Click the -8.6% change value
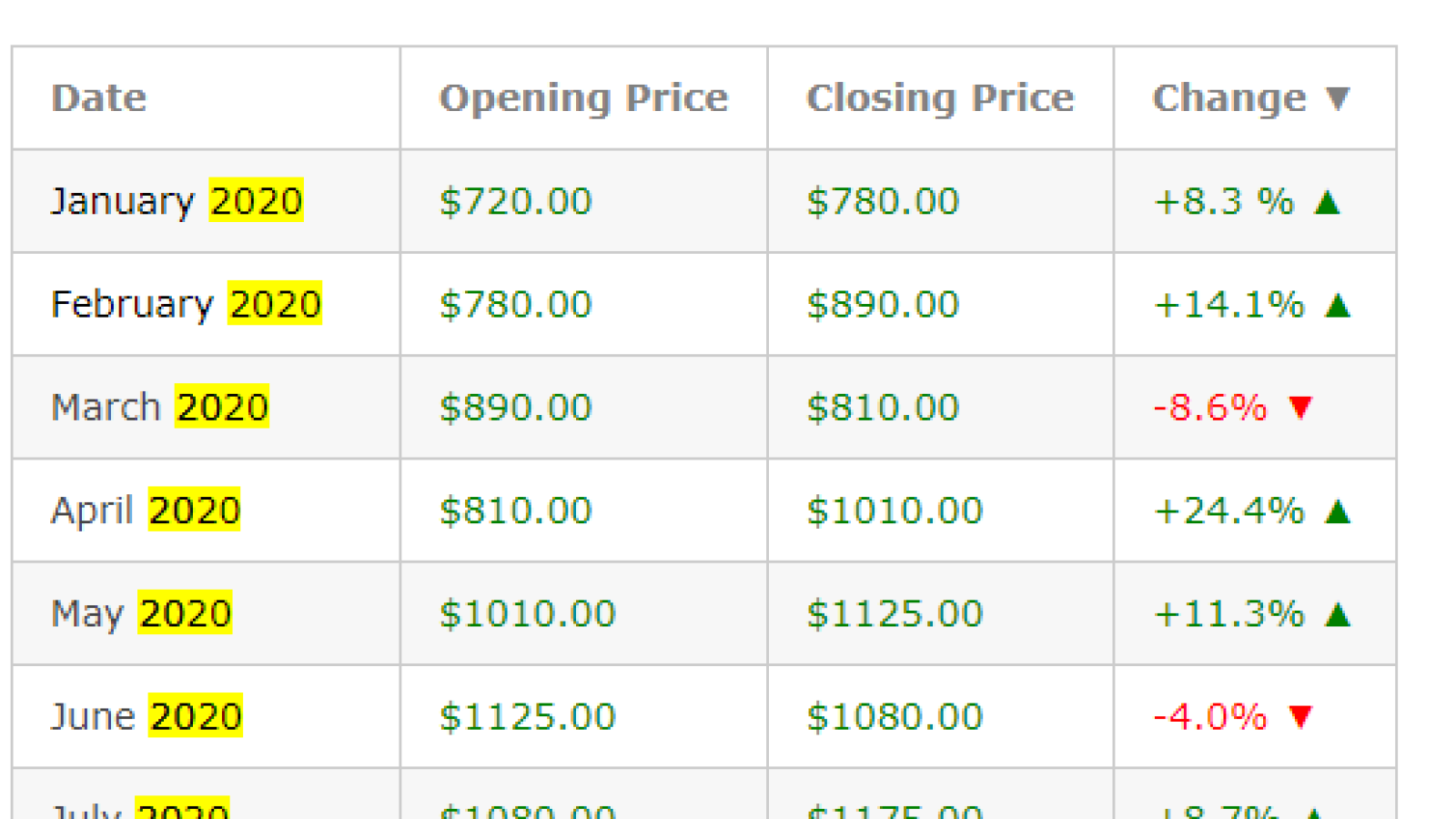This screenshot has height=819, width=1456. tap(1209, 407)
